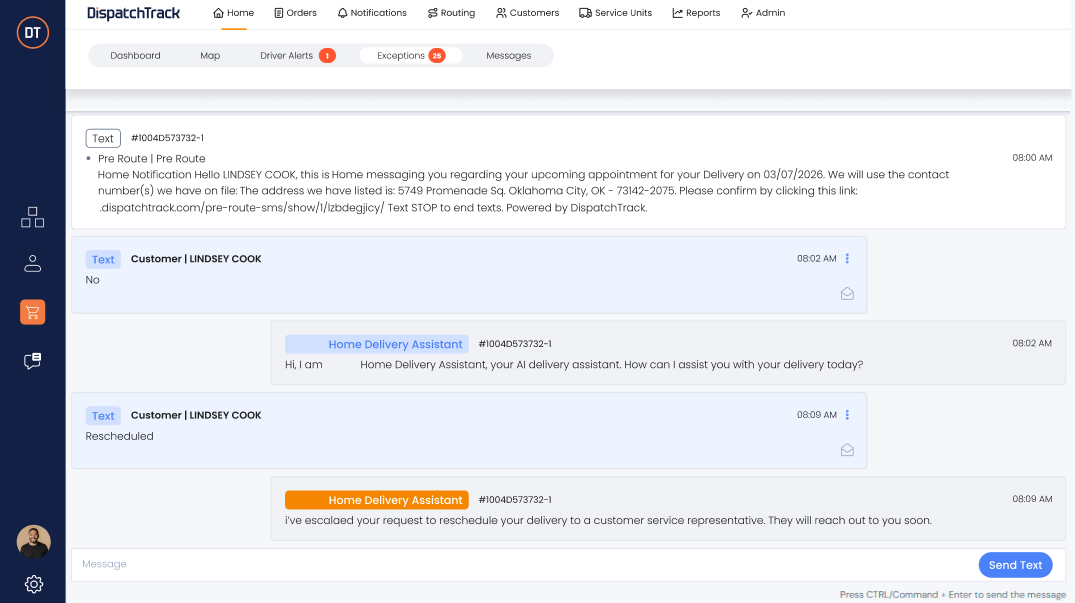Click the pre-route-sms link in the notification

[x=241, y=208]
